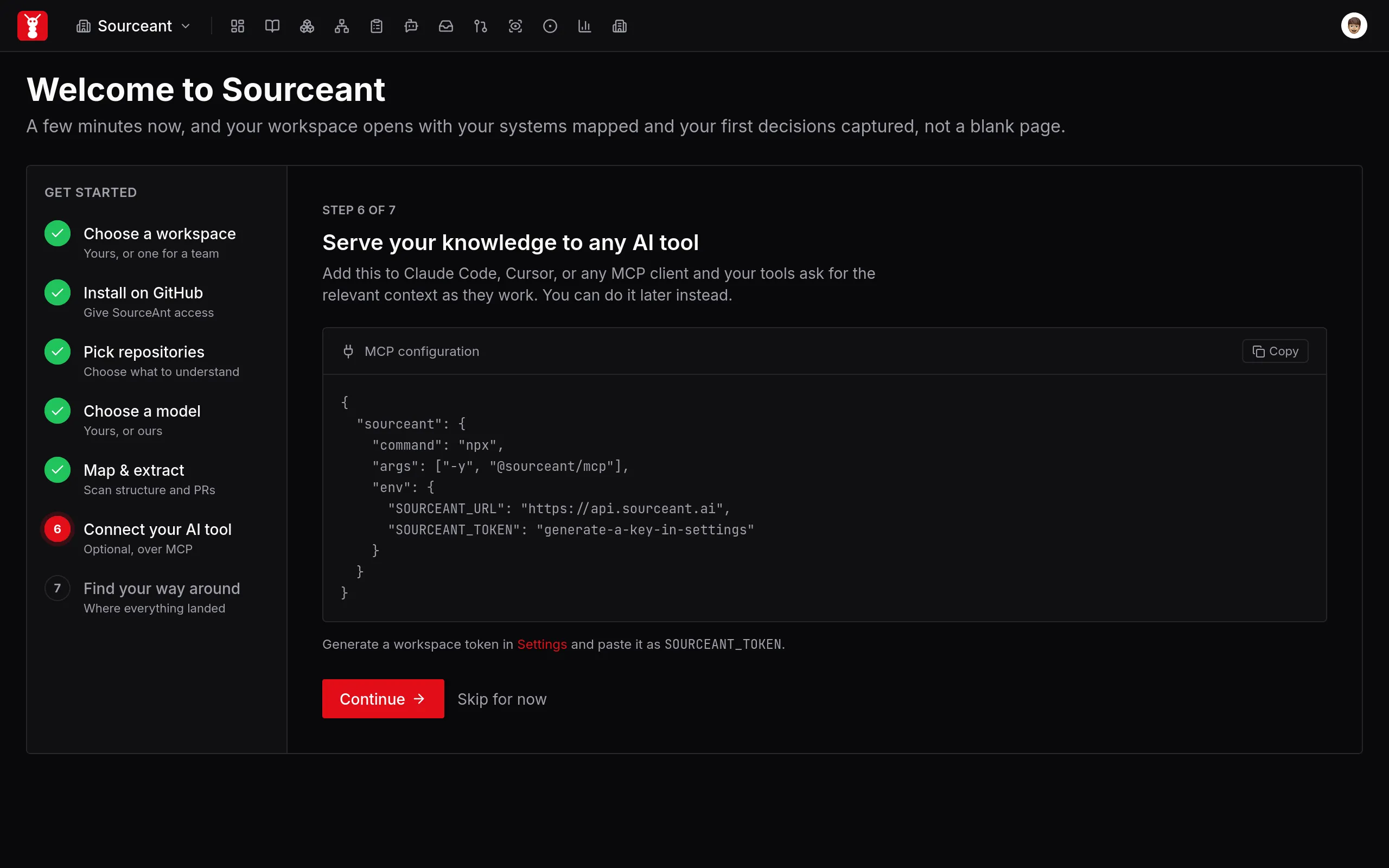Click the SOURCEANT_URL line in the config
This screenshot has width=1389, height=868.
click(x=558, y=509)
